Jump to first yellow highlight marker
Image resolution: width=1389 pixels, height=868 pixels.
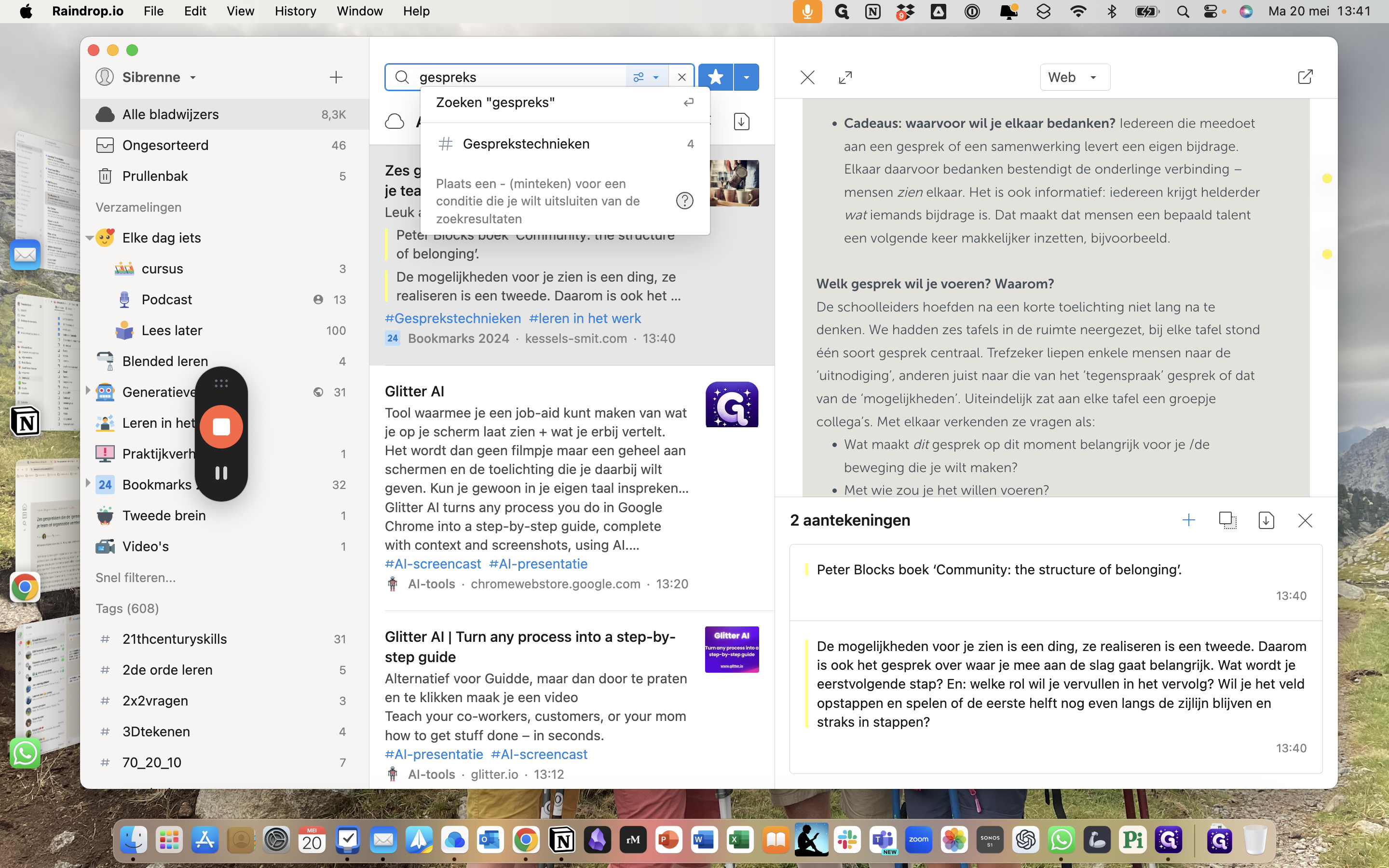1327,178
